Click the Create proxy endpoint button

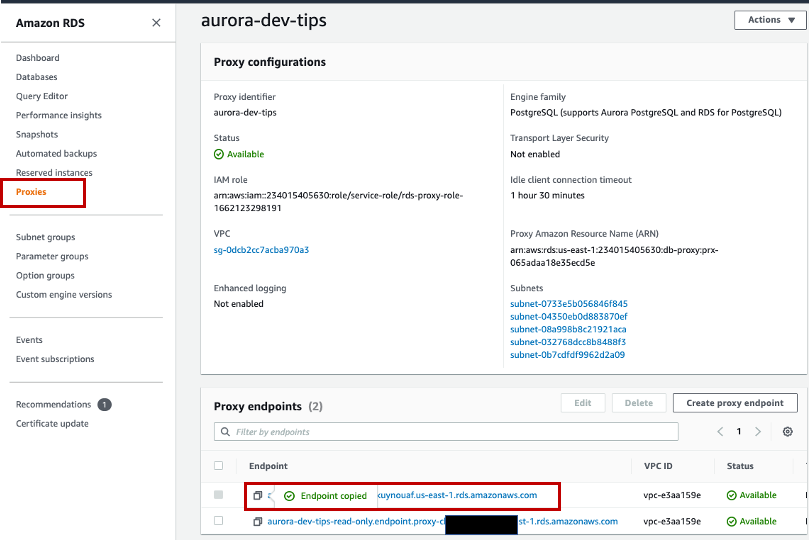pyautogui.click(x=735, y=403)
